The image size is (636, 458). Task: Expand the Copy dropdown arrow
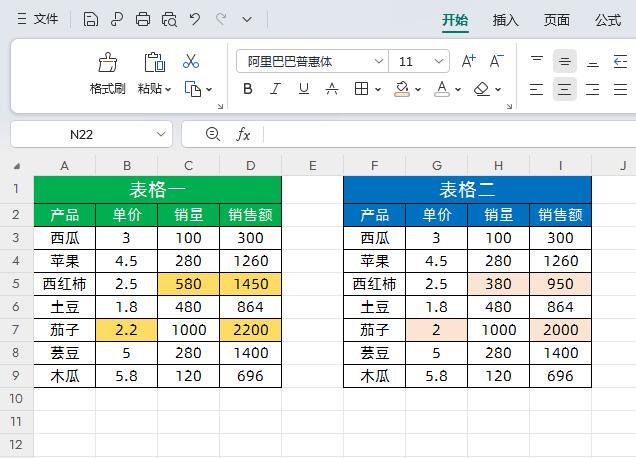point(209,89)
